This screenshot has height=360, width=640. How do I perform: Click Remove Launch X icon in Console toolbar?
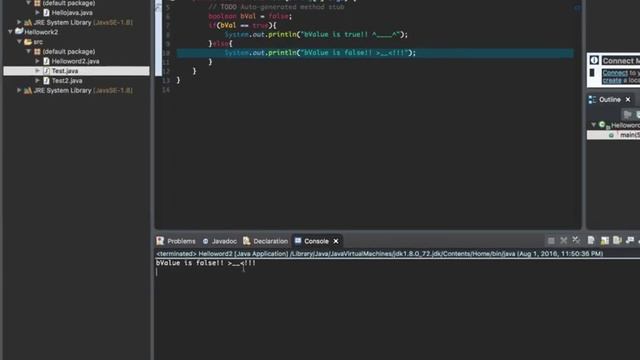tap(564, 241)
